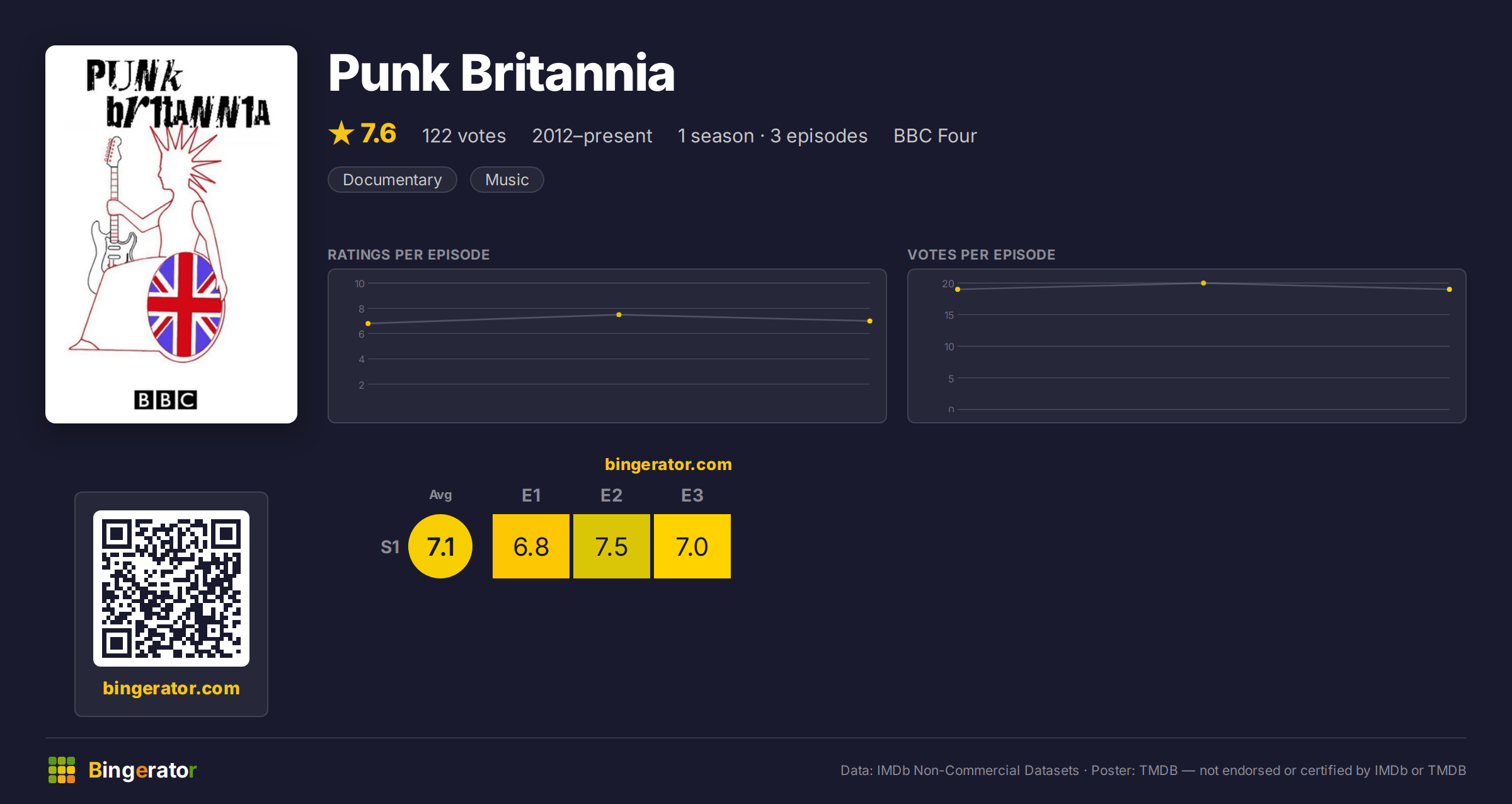
Task: Click the Bingerator wordmark in the footer
Action: (142, 770)
